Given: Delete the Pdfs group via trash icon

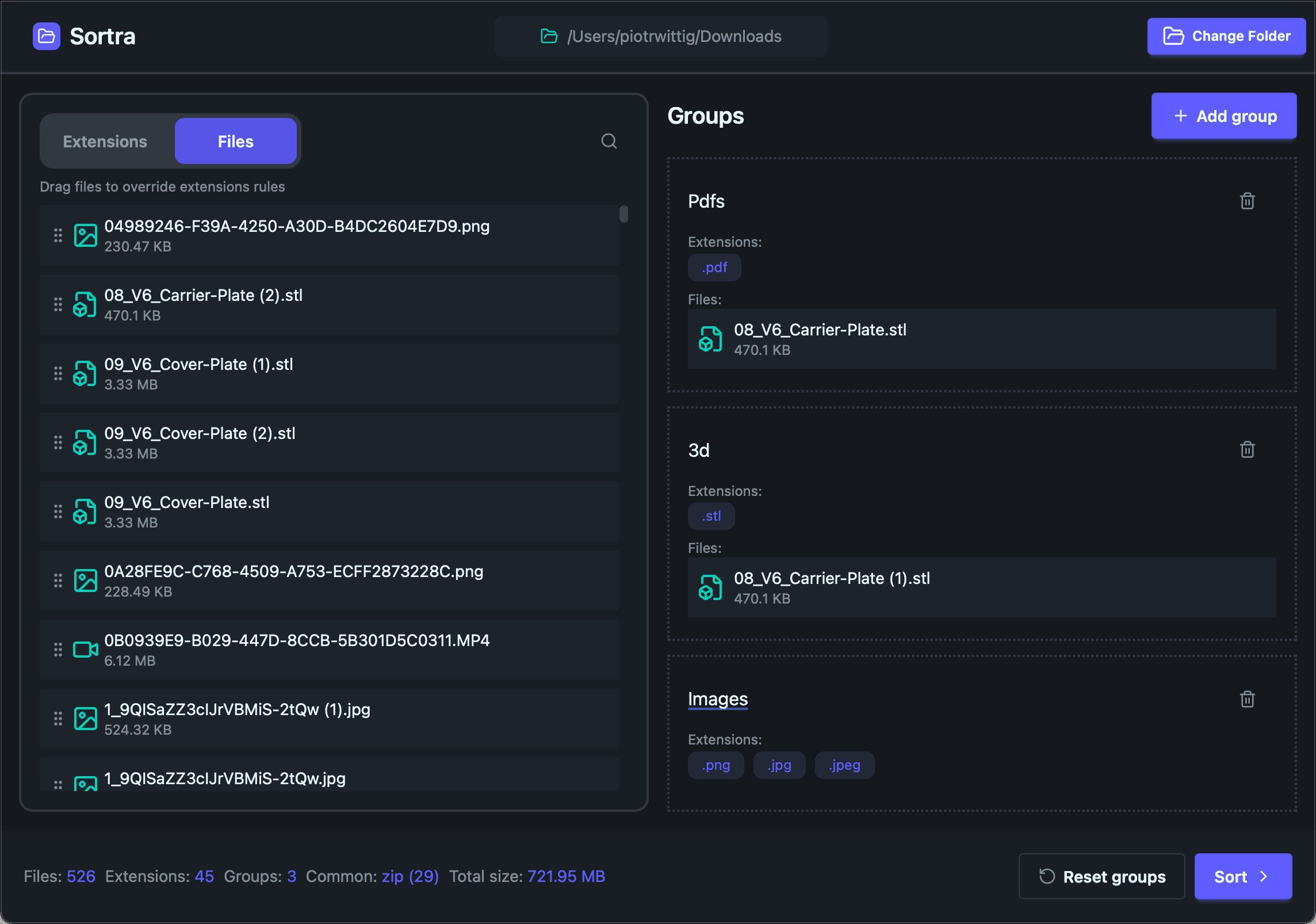Looking at the screenshot, I should point(1247,201).
